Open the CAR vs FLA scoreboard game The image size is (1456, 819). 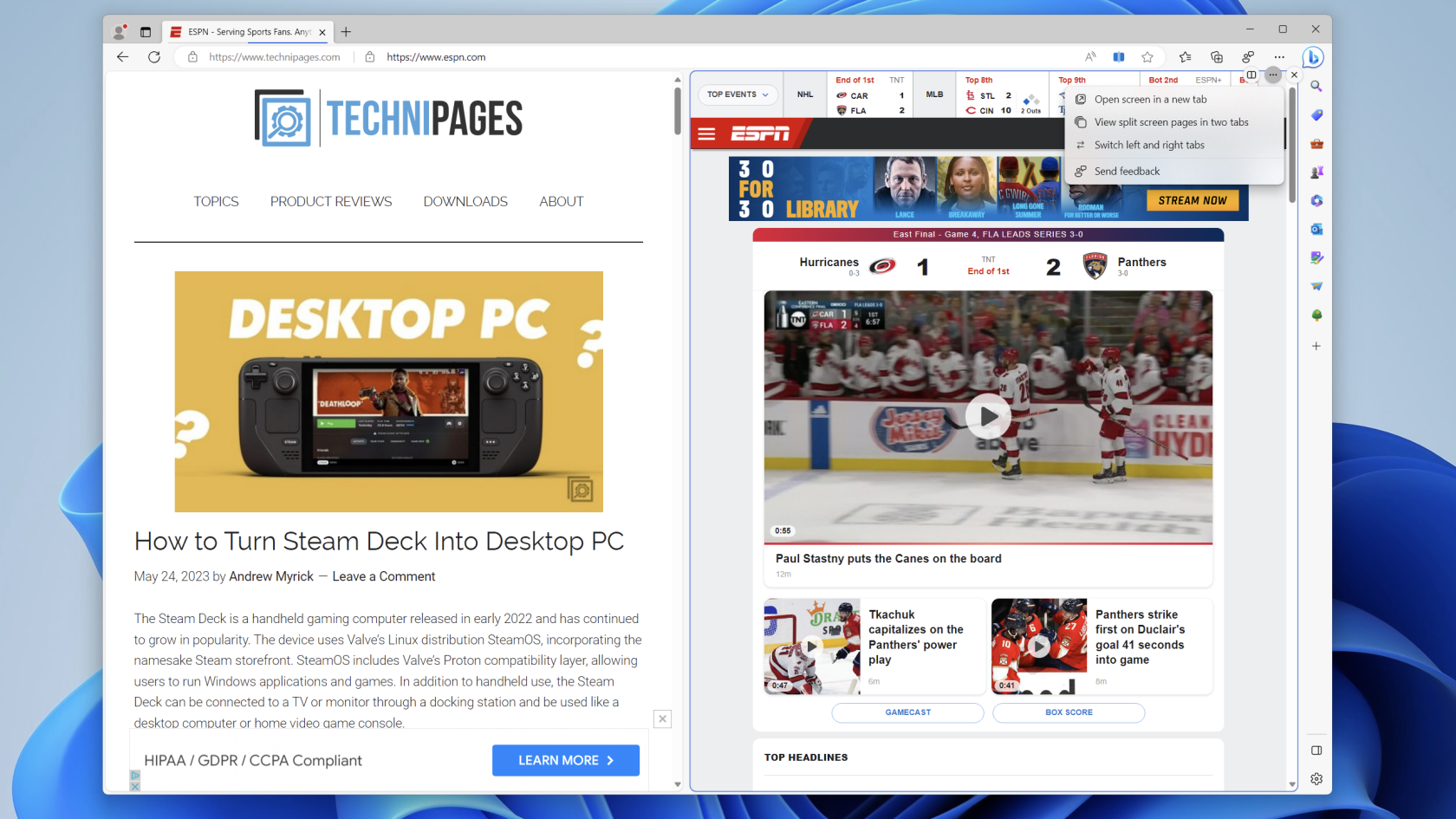point(870,94)
